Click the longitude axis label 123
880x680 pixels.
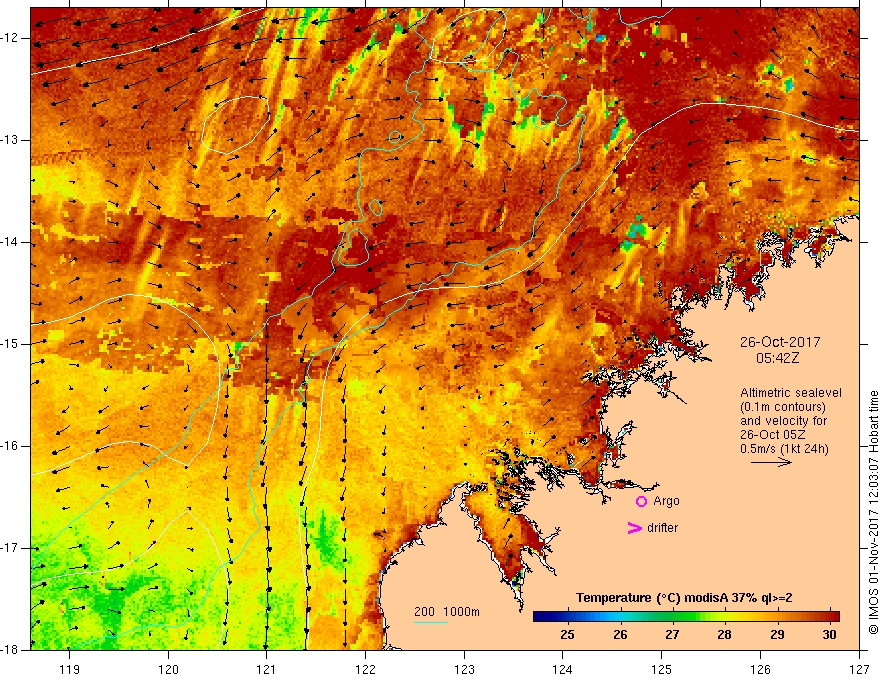464,669
